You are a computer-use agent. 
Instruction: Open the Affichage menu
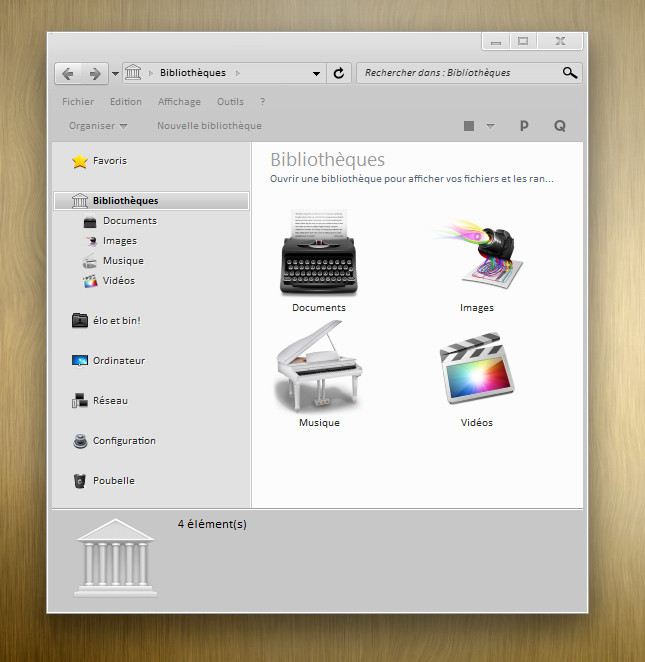(179, 102)
